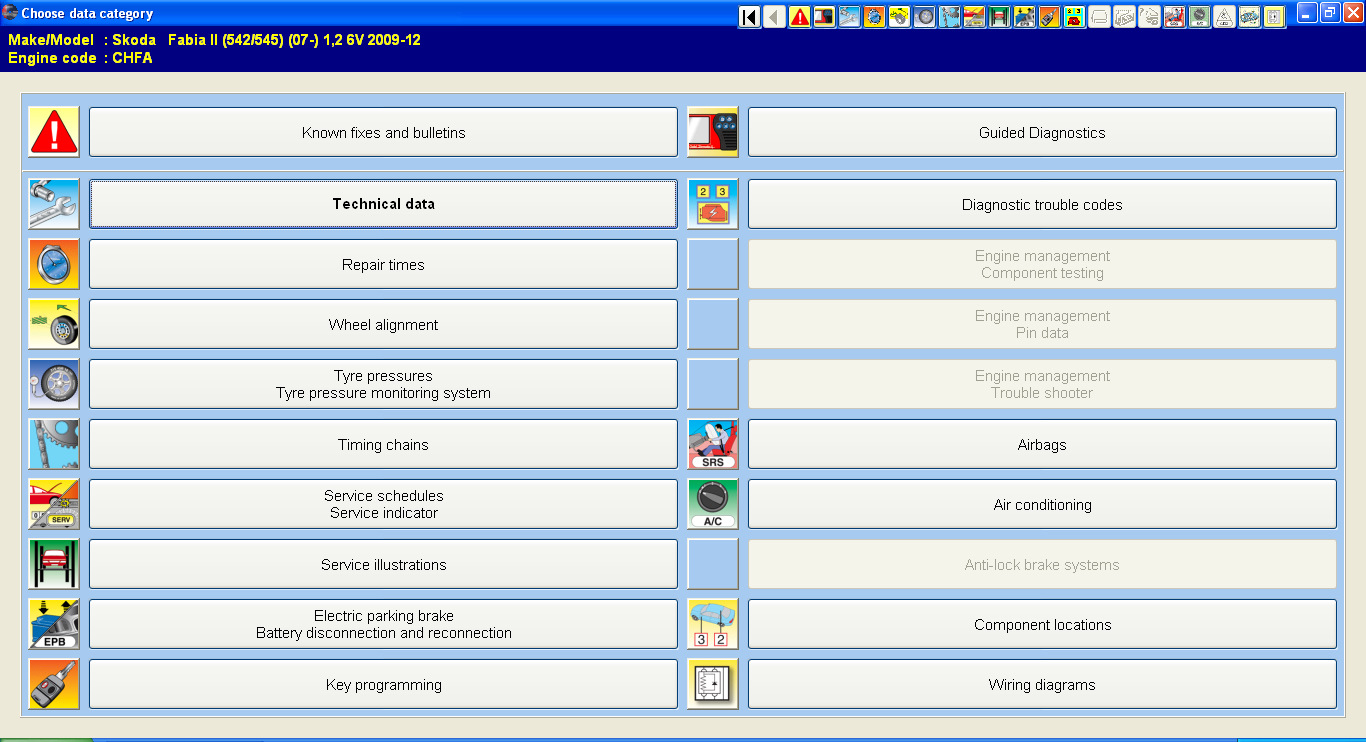Open the Guided Diagnostics button
This screenshot has width=1366, height=742.
click(1042, 132)
